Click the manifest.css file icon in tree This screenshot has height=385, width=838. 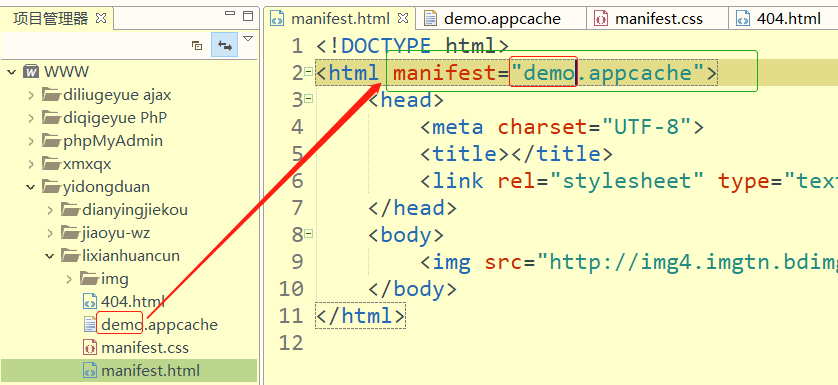click(90, 348)
